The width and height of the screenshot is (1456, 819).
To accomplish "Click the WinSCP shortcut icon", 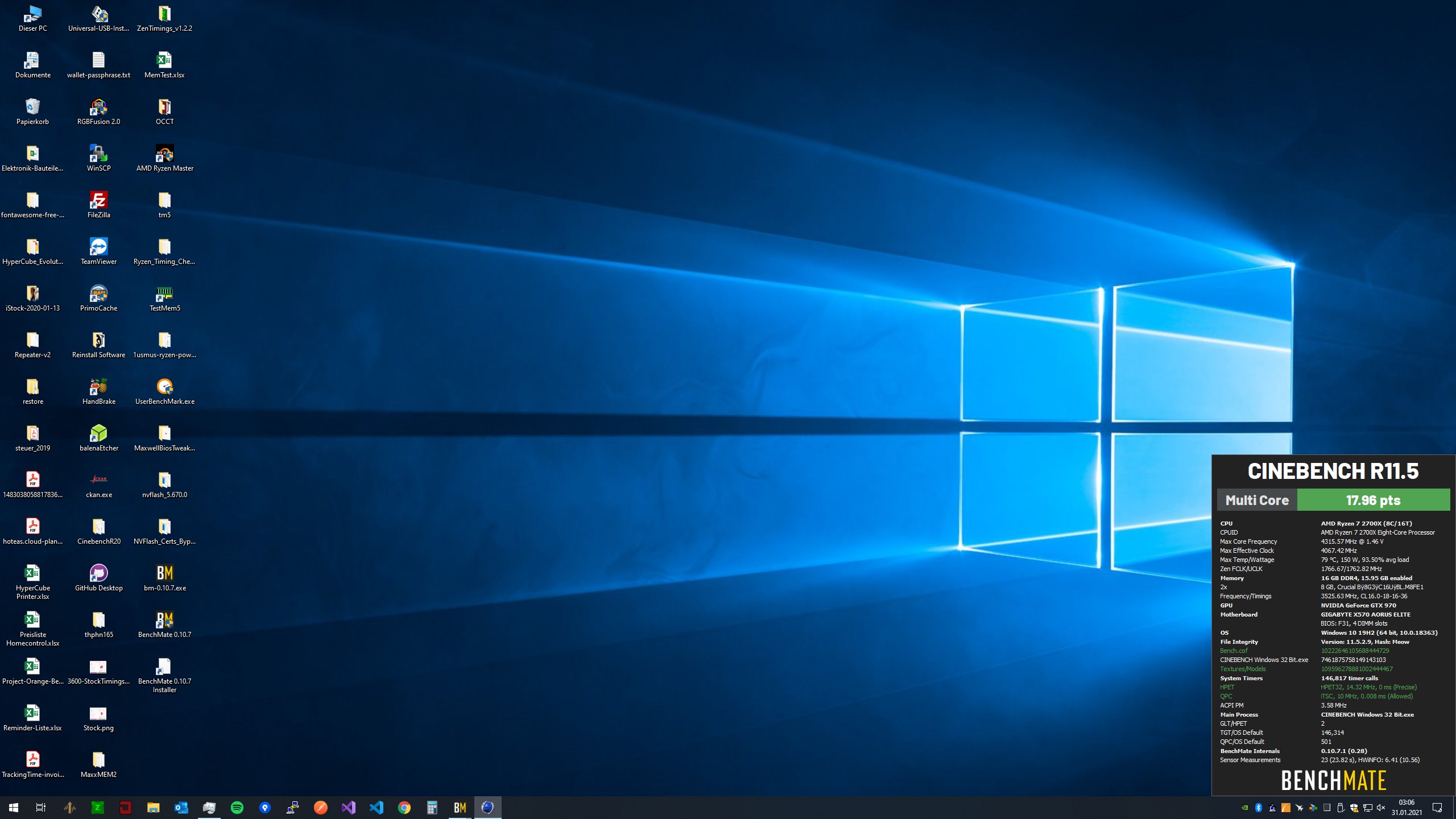I will (98, 158).
